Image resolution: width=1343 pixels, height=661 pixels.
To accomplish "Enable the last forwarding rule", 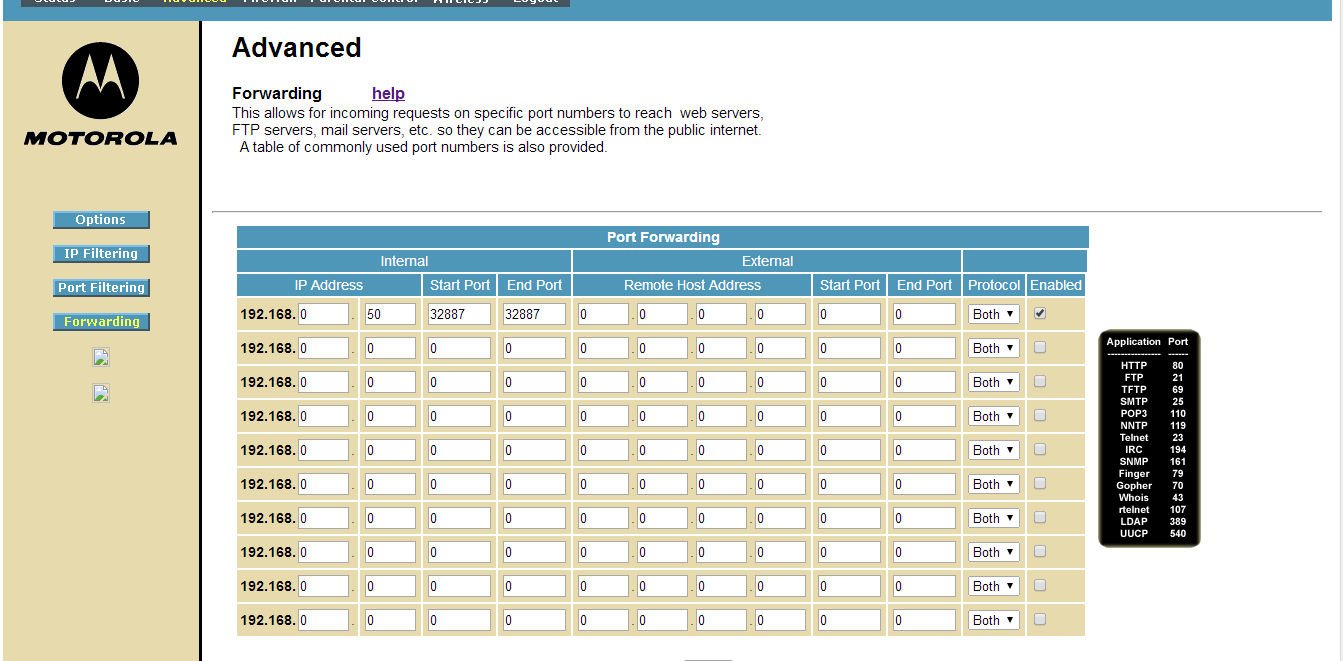I will (x=1038, y=619).
